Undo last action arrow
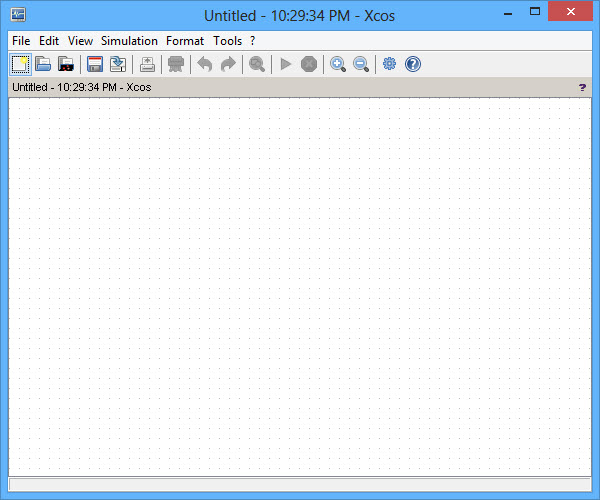Viewport: 600px width, 500px height. point(205,64)
